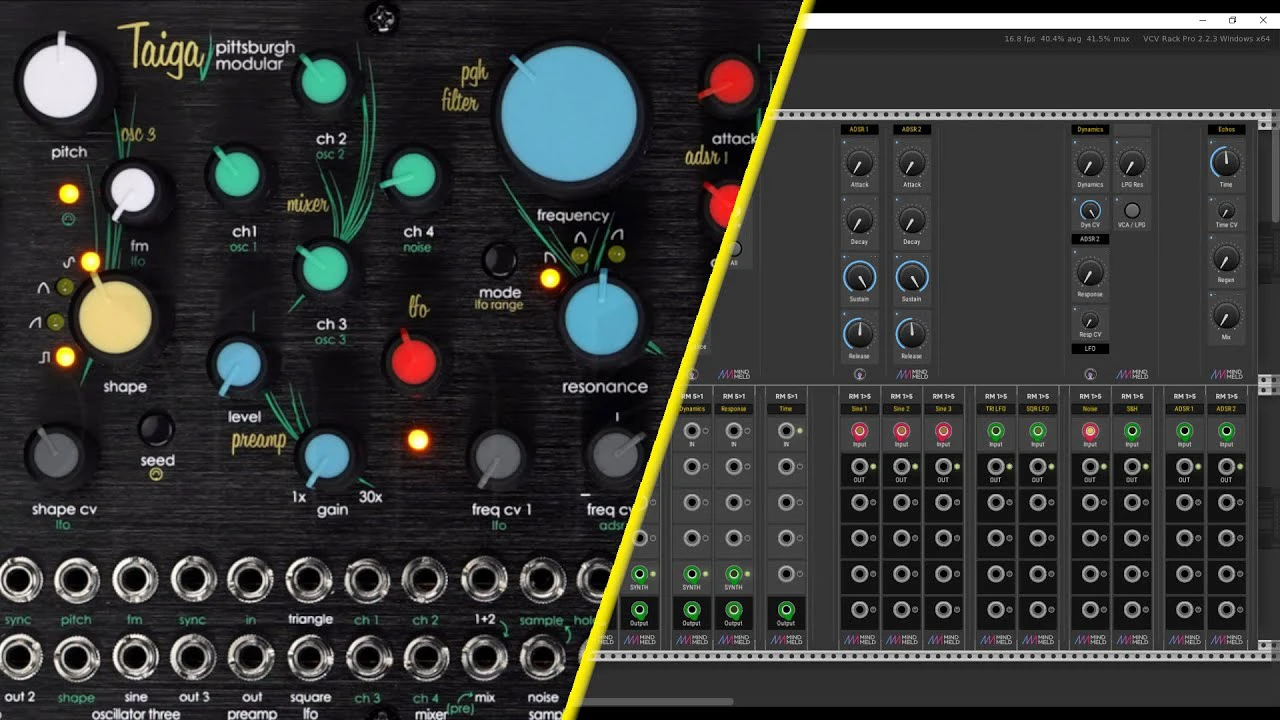Click the blue Taiga resonance knob

point(601,320)
